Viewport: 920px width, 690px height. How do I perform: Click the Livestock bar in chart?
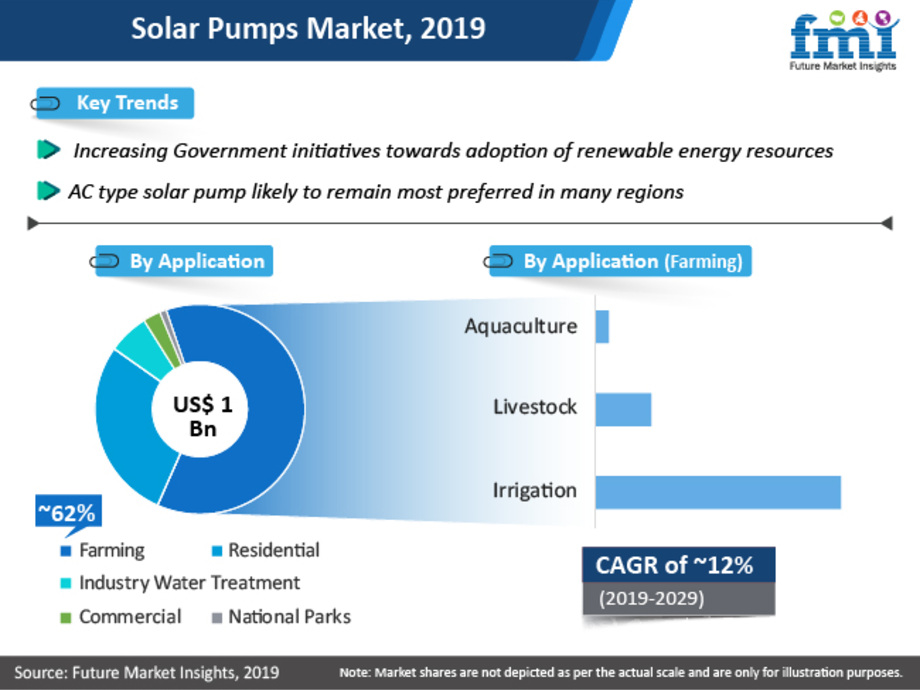[623, 409]
